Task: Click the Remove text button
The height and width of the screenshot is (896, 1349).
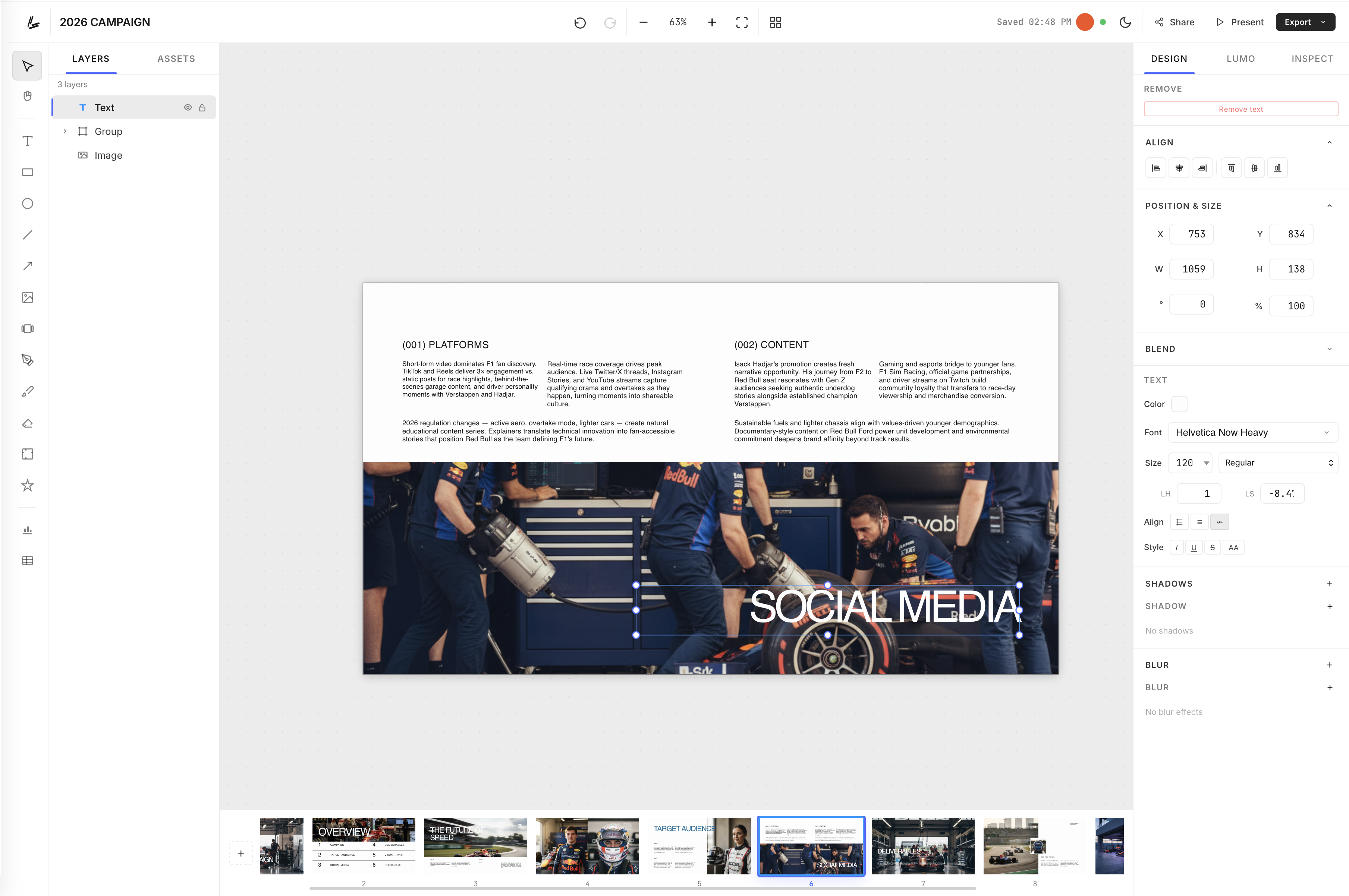Action: pyautogui.click(x=1240, y=109)
